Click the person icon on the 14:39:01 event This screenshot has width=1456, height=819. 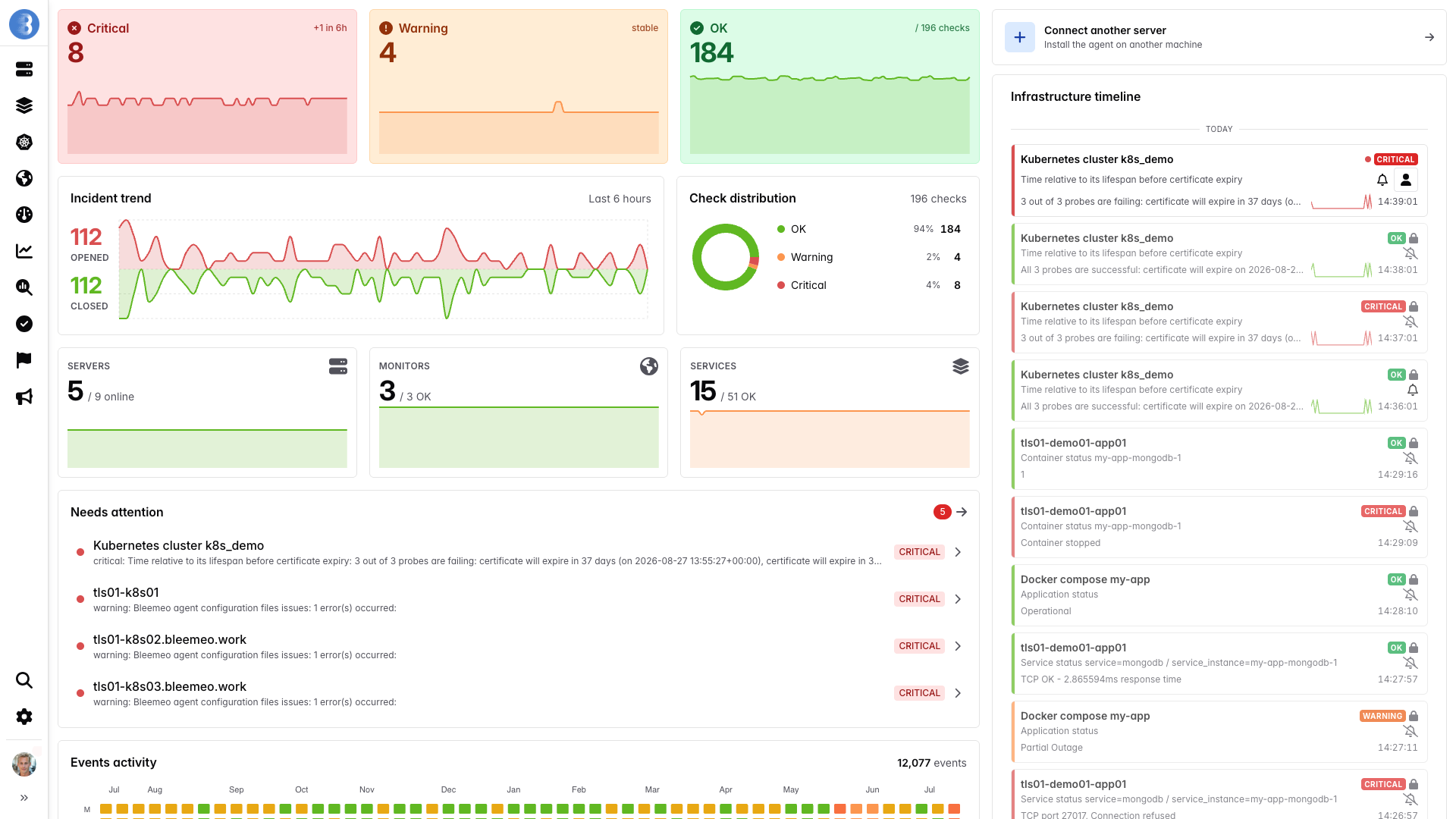[1406, 180]
